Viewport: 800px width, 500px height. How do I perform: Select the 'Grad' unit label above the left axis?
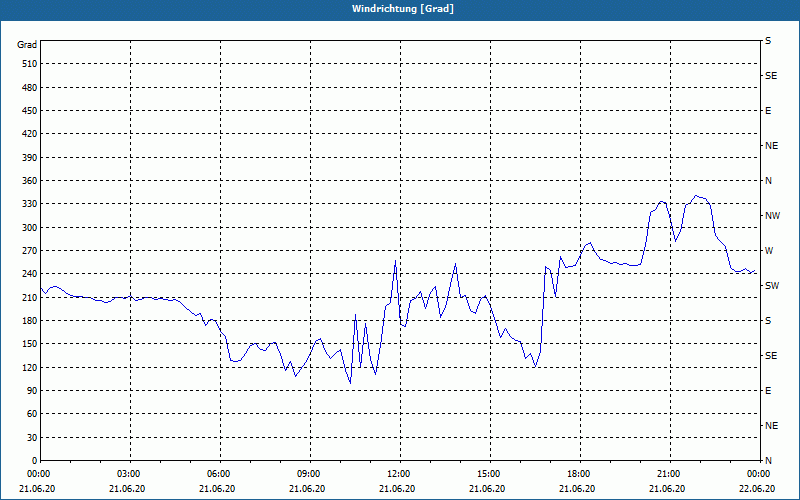point(27,45)
